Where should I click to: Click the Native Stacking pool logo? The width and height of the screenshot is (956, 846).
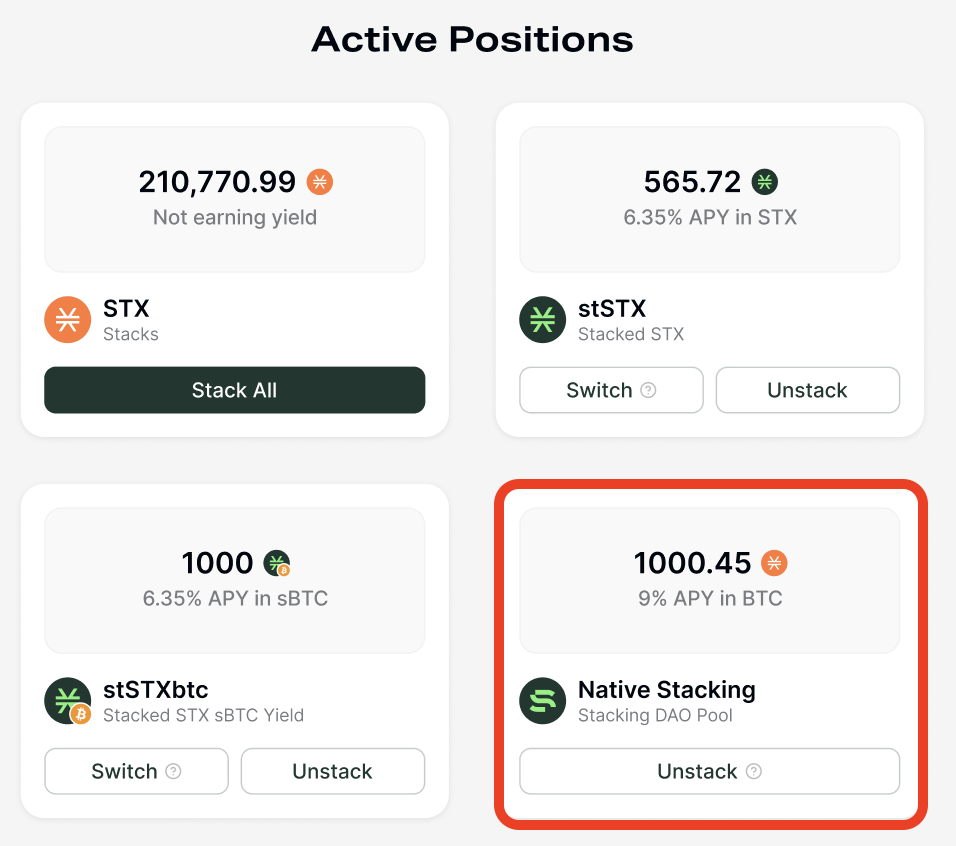(543, 701)
